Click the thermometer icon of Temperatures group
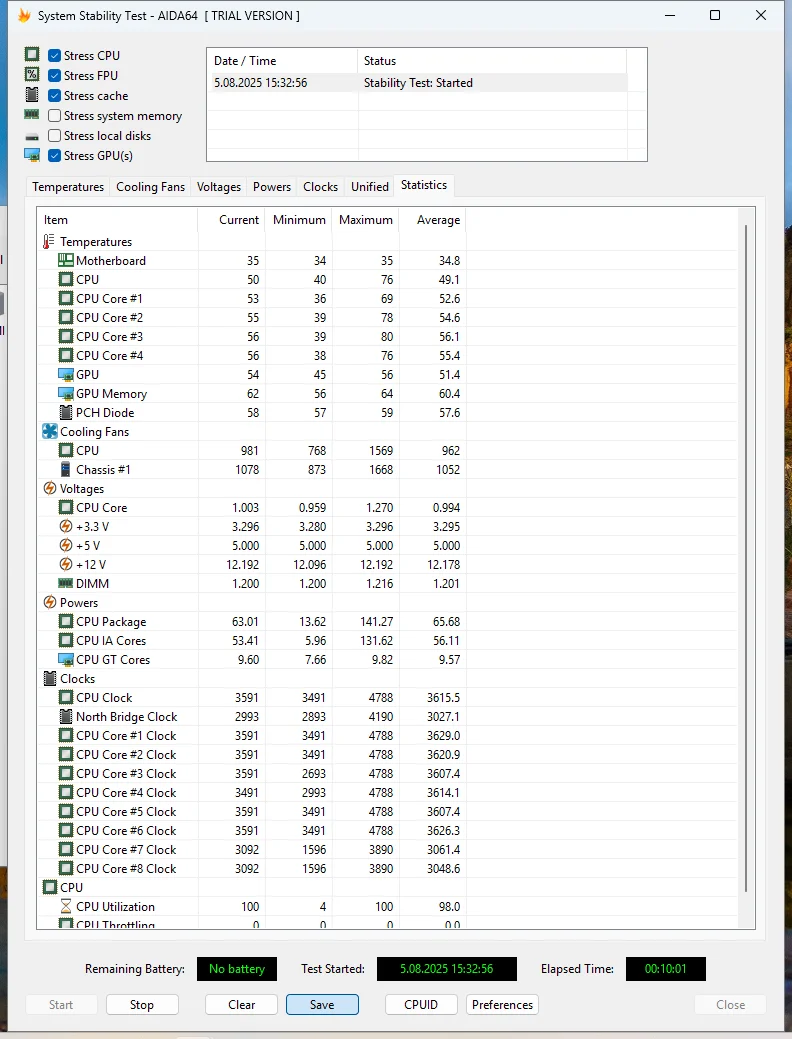The image size is (792, 1039). coord(49,241)
